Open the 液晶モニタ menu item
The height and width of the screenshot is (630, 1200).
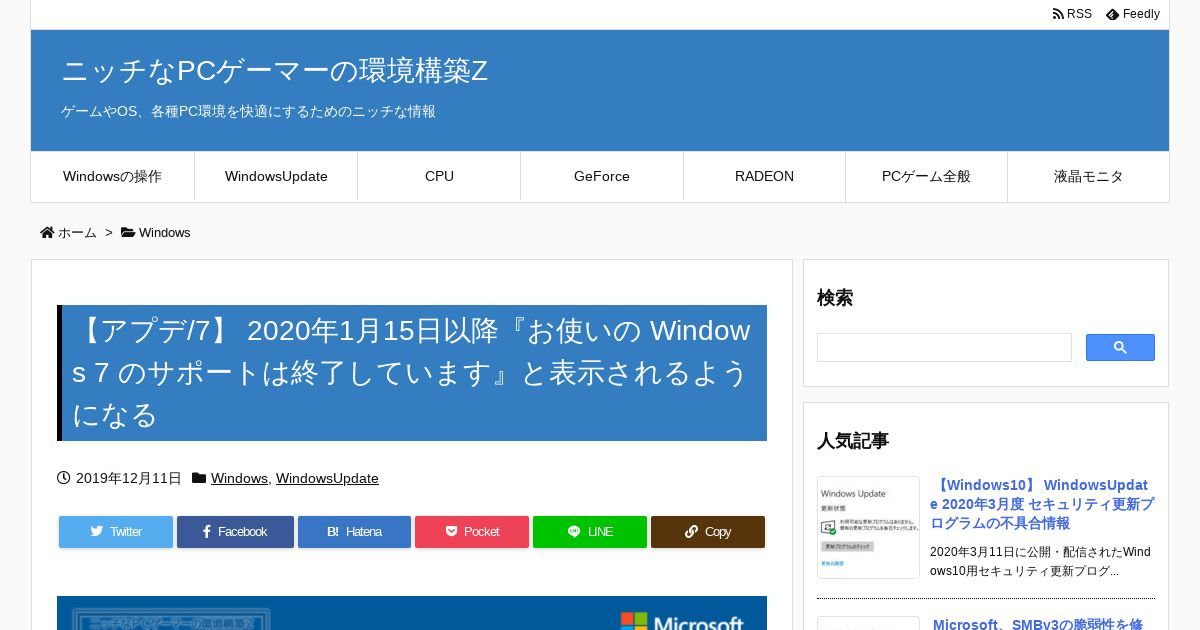click(1088, 176)
